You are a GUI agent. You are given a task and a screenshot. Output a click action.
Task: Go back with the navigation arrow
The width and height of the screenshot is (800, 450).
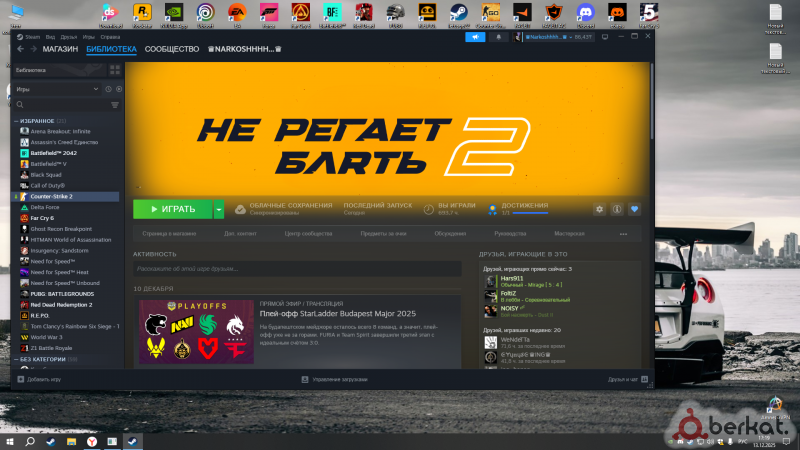tap(20, 49)
